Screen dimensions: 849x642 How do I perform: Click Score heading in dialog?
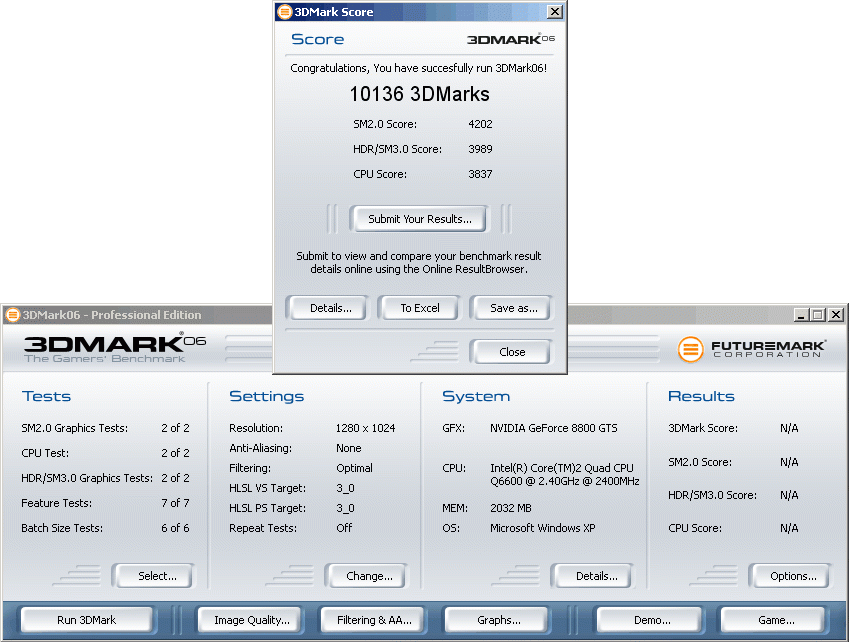[317, 39]
